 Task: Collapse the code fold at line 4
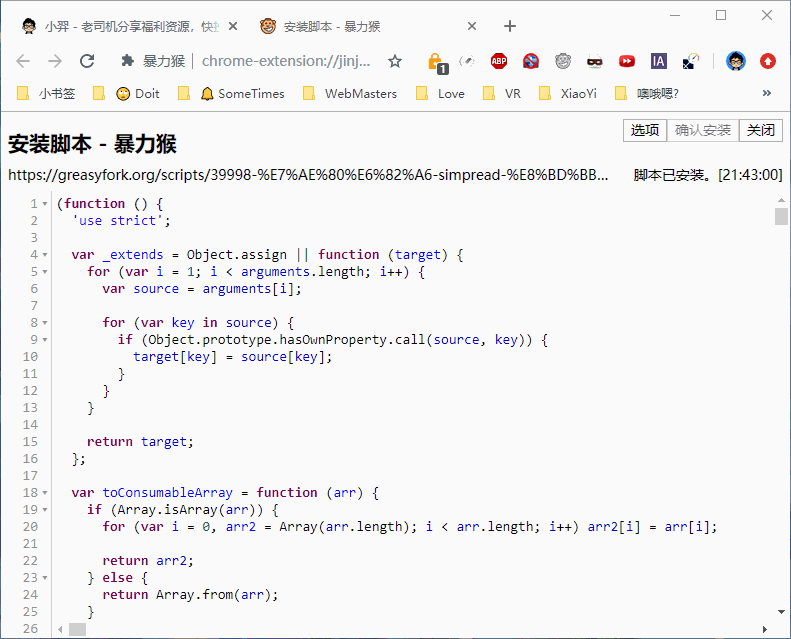[45, 255]
